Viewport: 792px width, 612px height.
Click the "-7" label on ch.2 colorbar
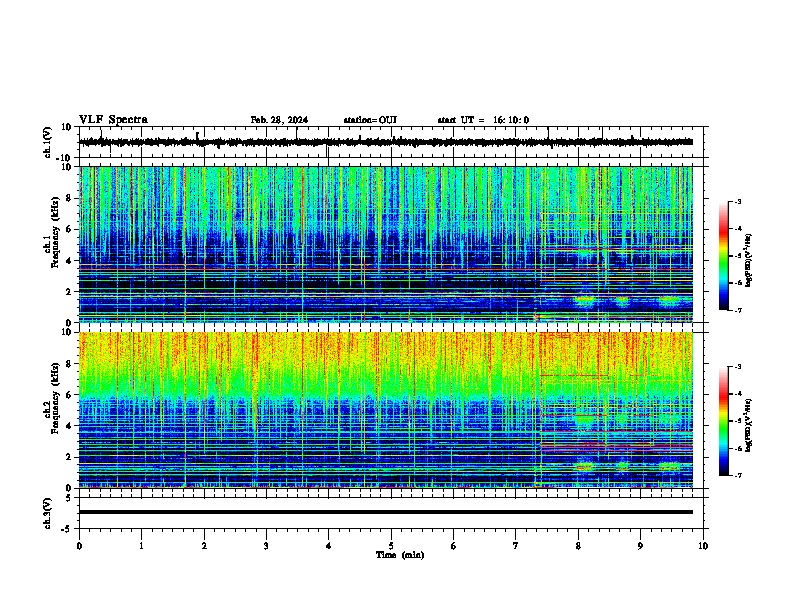[738, 476]
